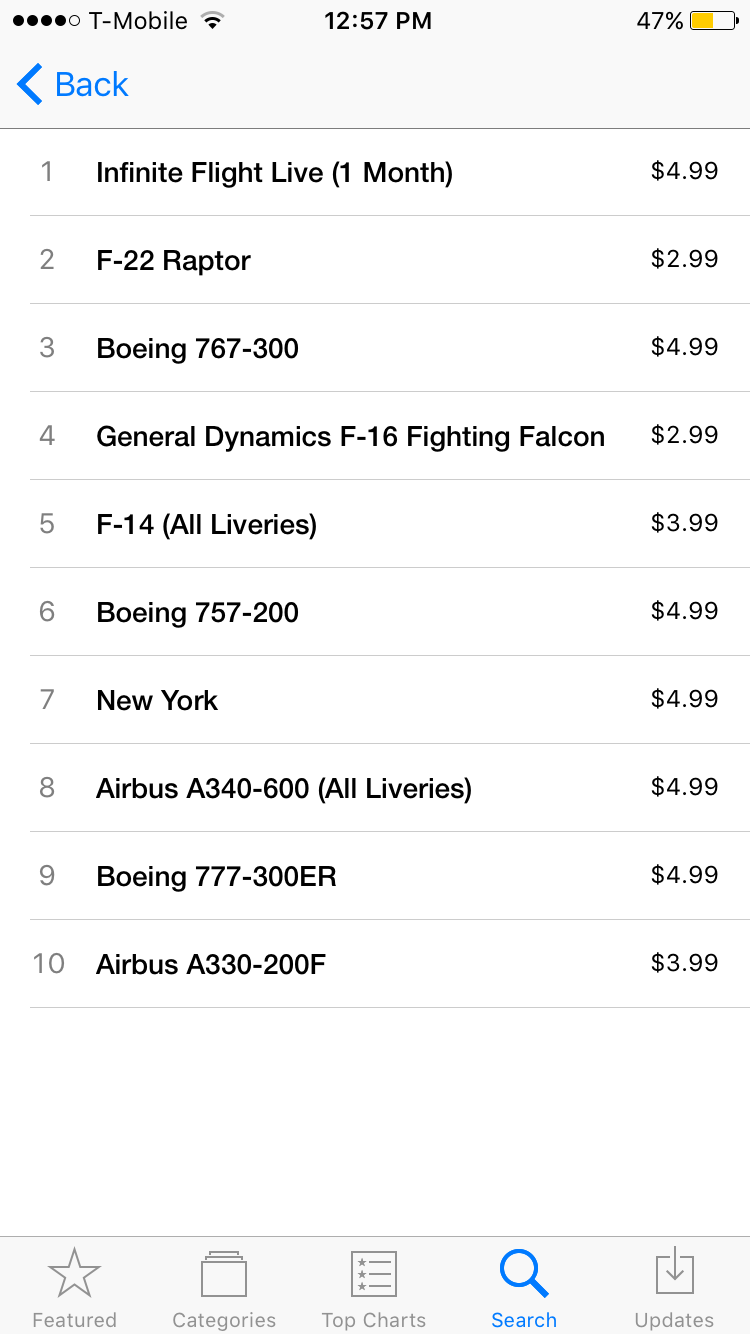The height and width of the screenshot is (1334, 750).
Task: Select the Search magnifier icon
Action: pos(524,1274)
